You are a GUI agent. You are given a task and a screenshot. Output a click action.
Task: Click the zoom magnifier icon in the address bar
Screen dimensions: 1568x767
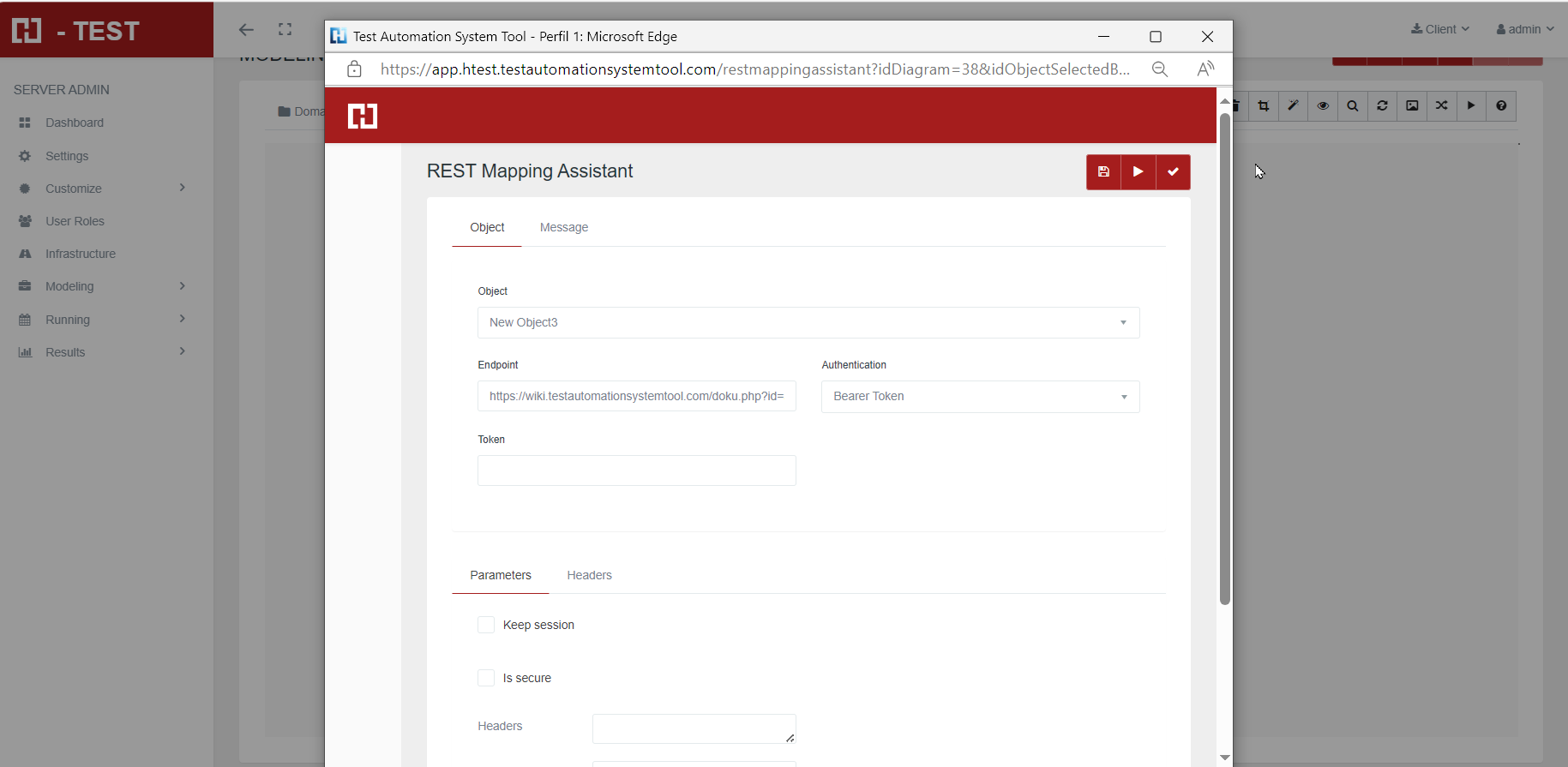pyautogui.click(x=1160, y=69)
